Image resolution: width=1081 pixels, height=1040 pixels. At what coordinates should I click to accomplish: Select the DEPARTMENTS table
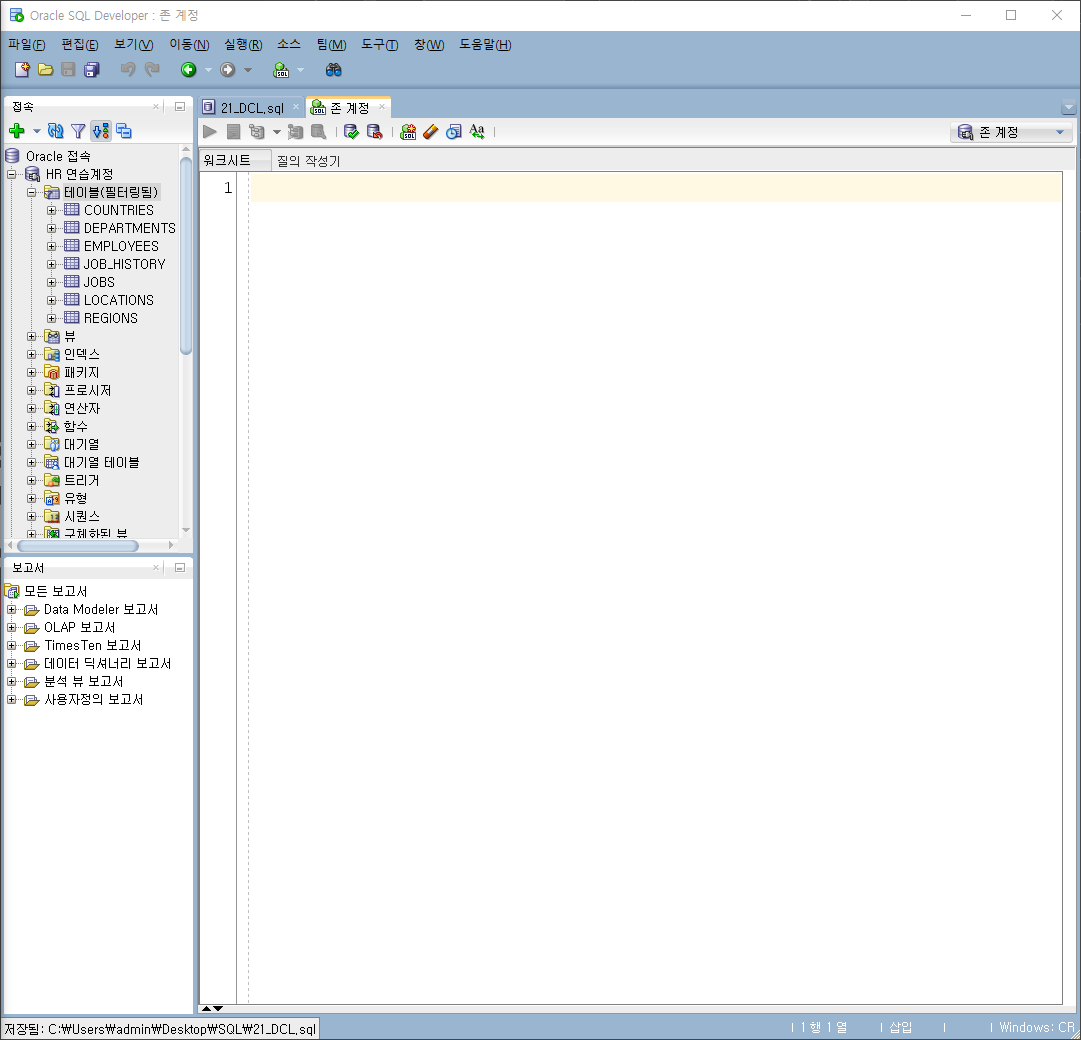pos(130,228)
